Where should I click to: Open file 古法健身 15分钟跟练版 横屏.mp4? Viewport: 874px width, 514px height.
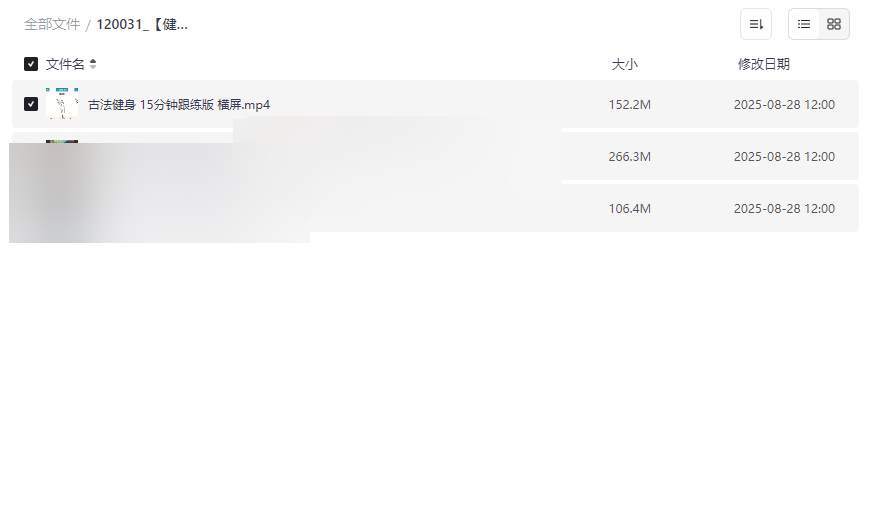tap(179, 105)
